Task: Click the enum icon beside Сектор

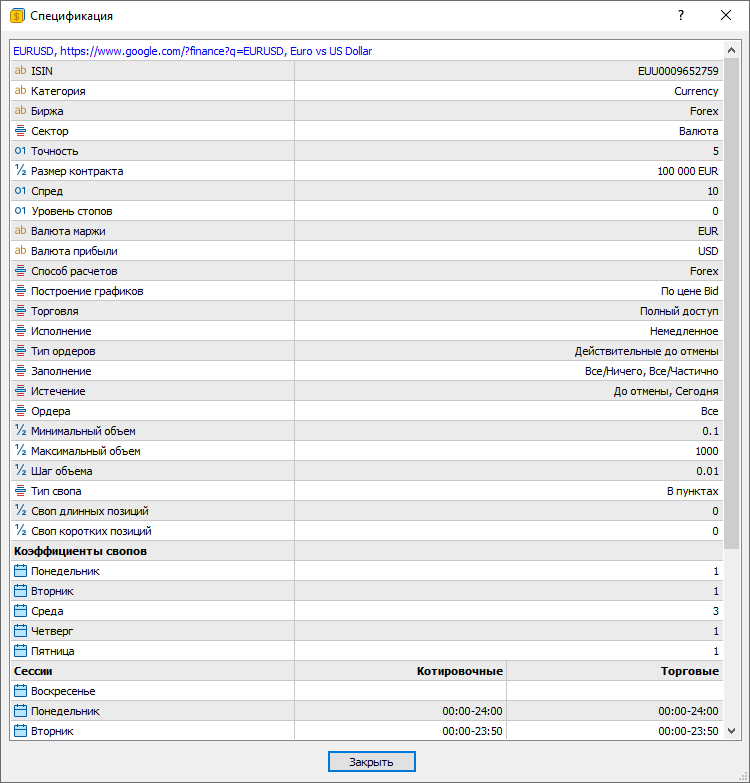Action: pos(20,131)
